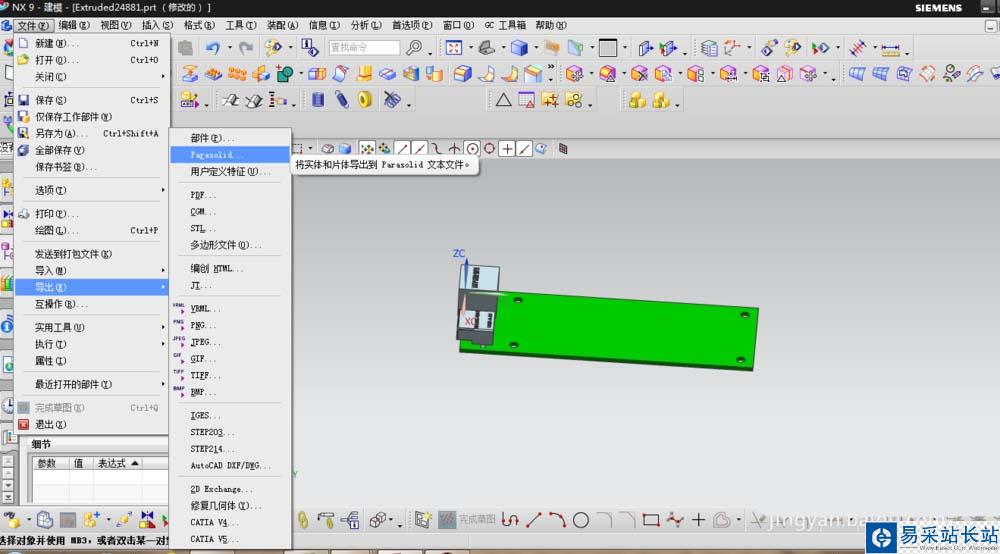This screenshot has height=554, width=1000.
Task: Click the Measure distance ruler icon
Action: (890, 48)
